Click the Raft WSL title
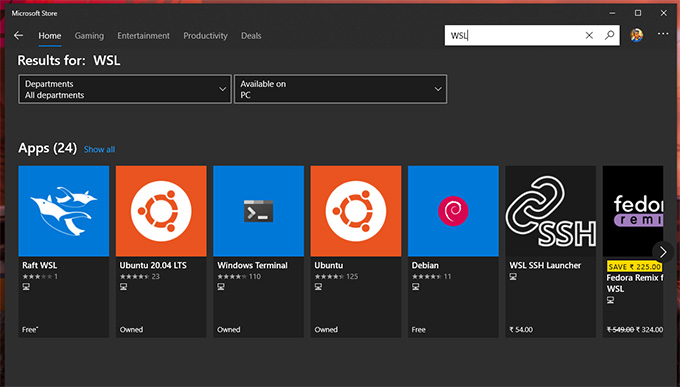 39,265
